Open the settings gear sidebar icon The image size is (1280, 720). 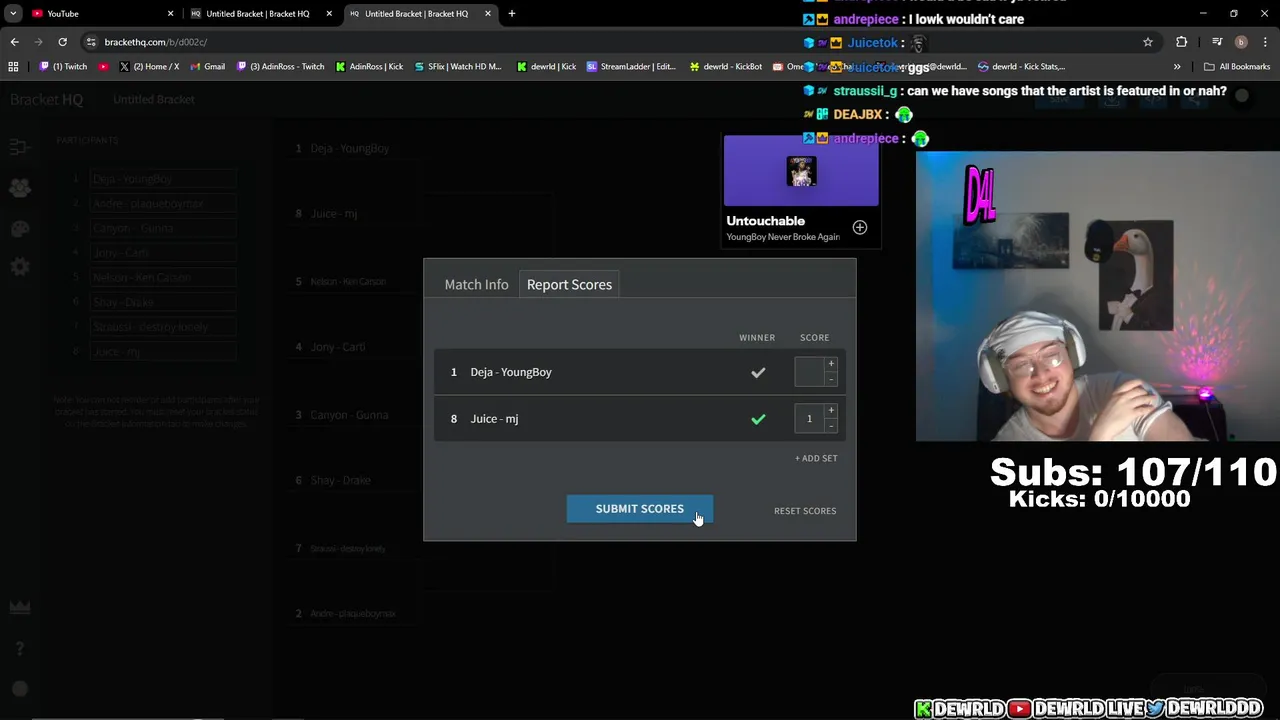[19, 267]
